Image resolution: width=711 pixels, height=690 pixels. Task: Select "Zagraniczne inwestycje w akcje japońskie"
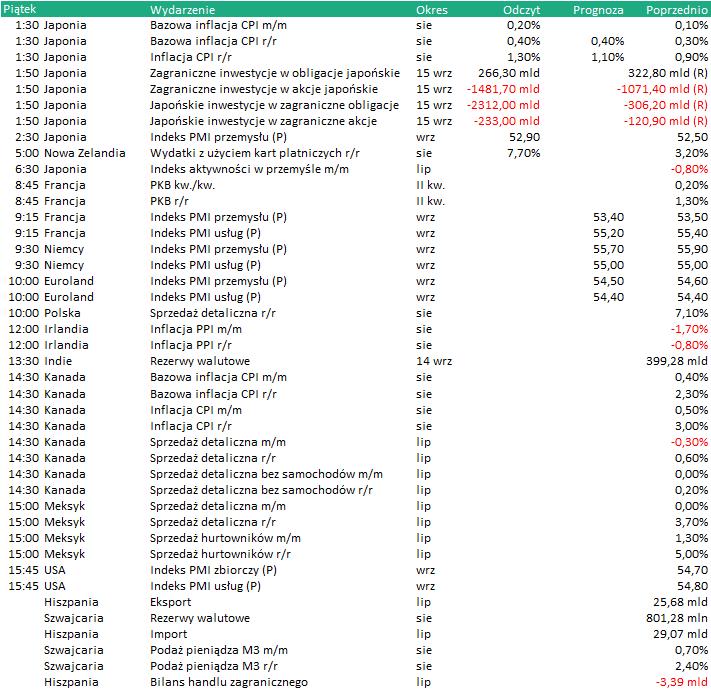point(264,89)
